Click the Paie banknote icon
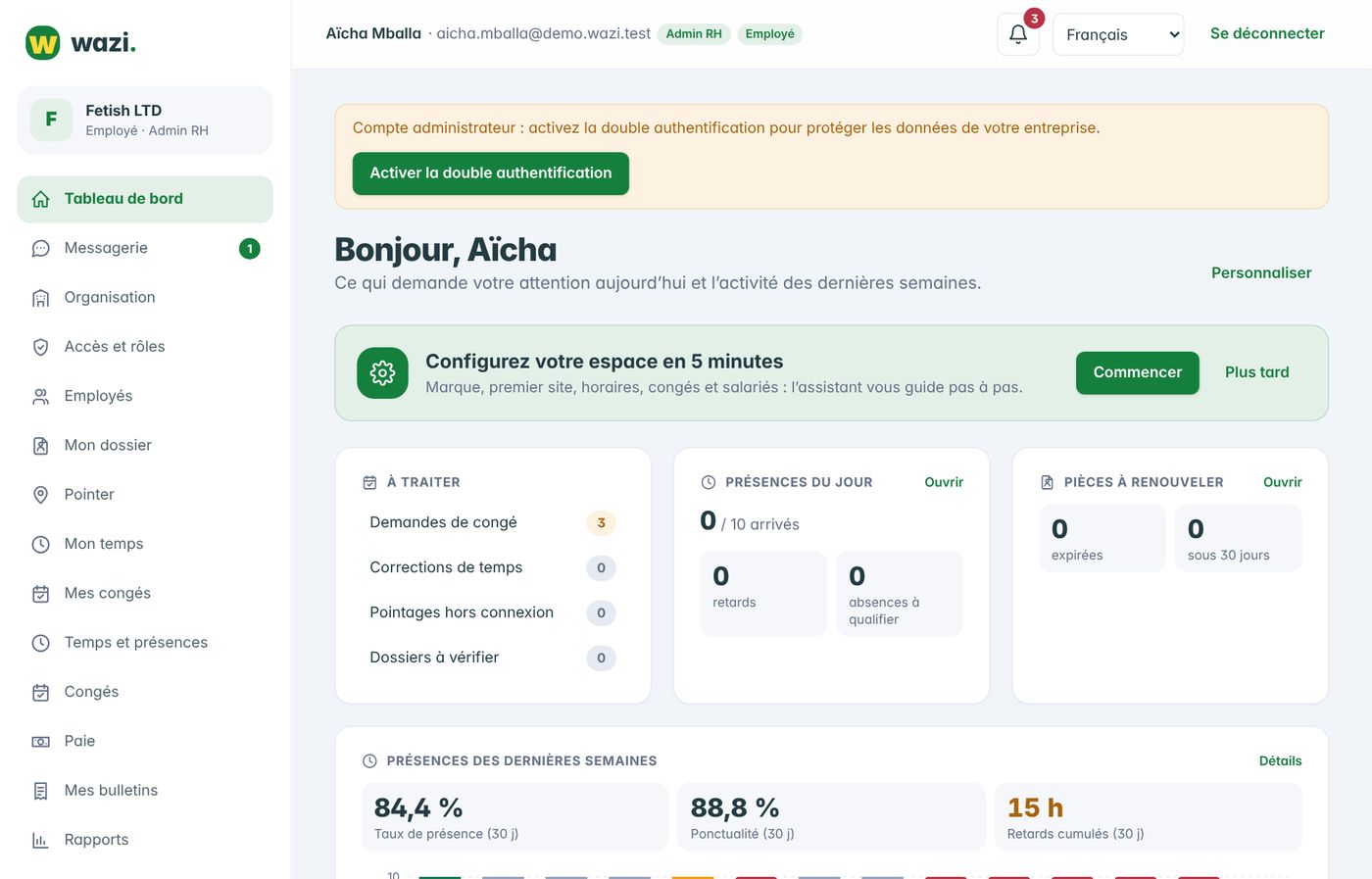This screenshot has width=1372, height=879. click(x=40, y=742)
